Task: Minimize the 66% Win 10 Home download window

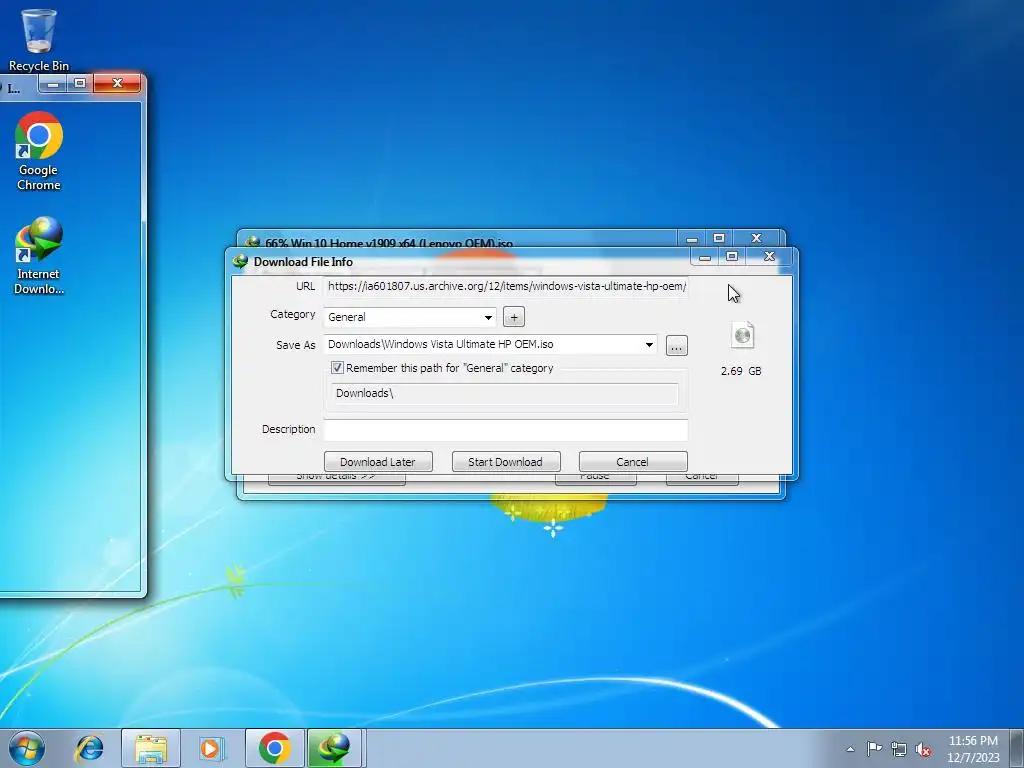Action: pyautogui.click(x=692, y=238)
